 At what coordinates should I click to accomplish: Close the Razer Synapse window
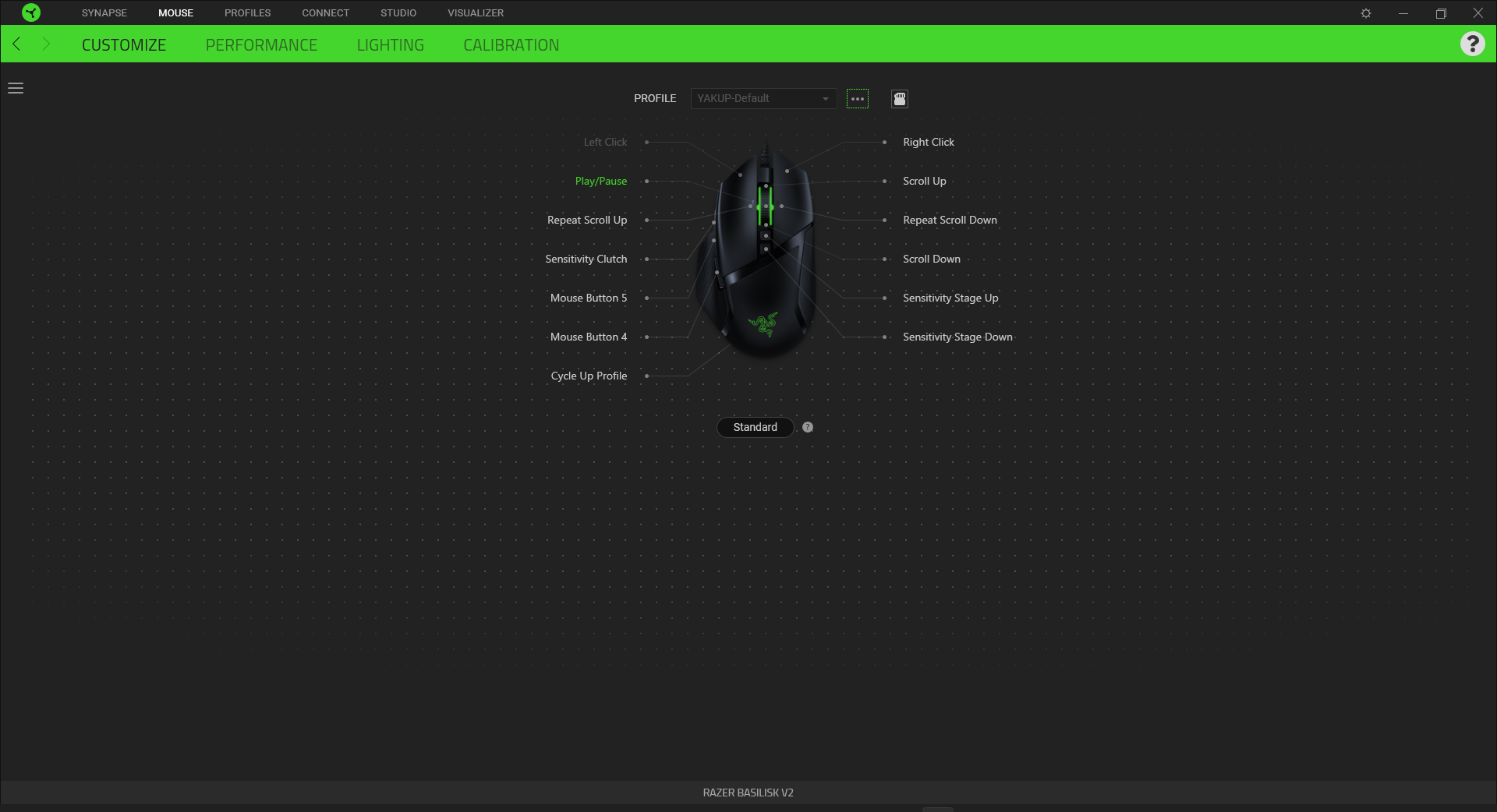1478,13
